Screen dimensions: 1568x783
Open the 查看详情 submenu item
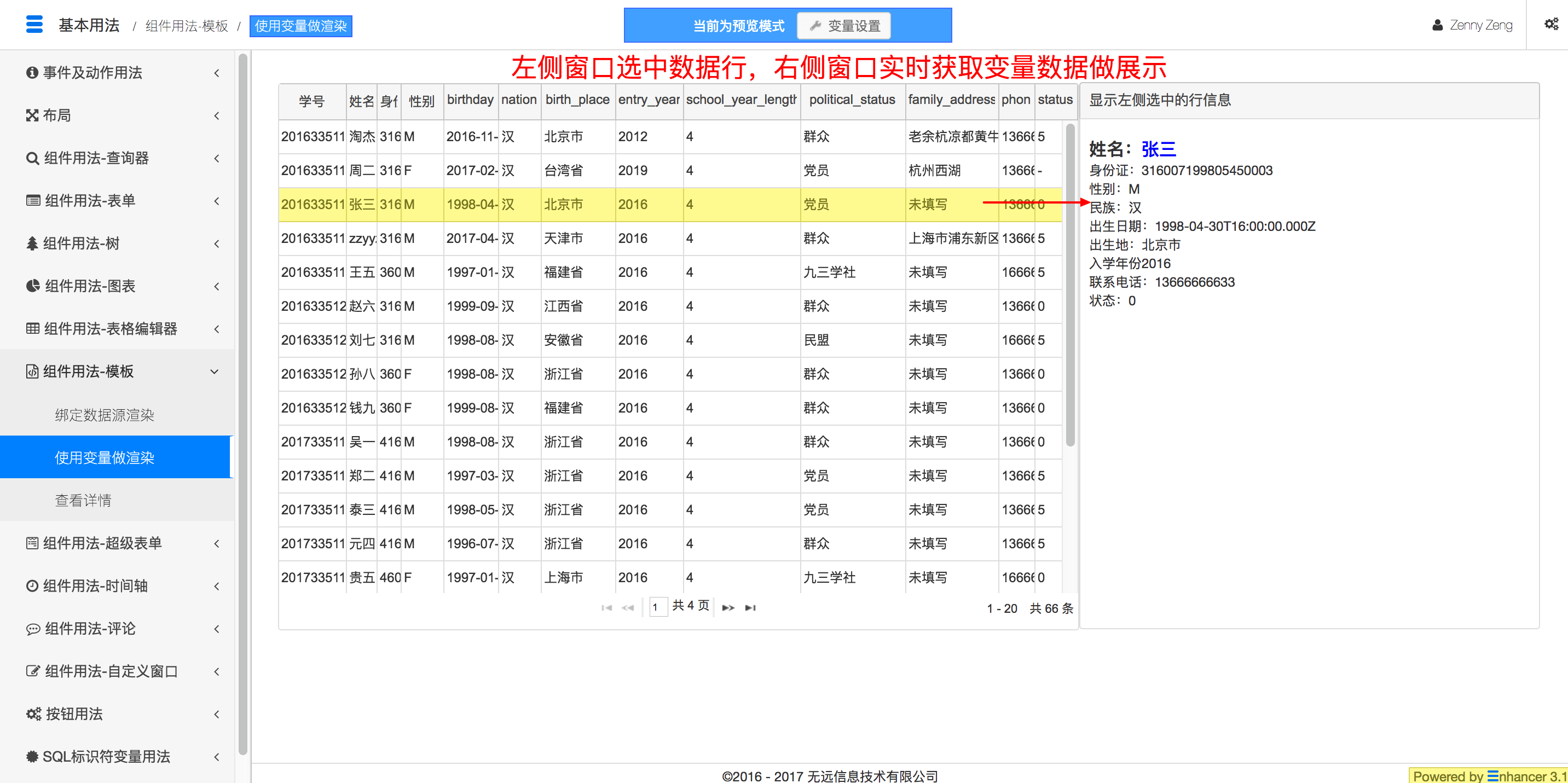83,500
